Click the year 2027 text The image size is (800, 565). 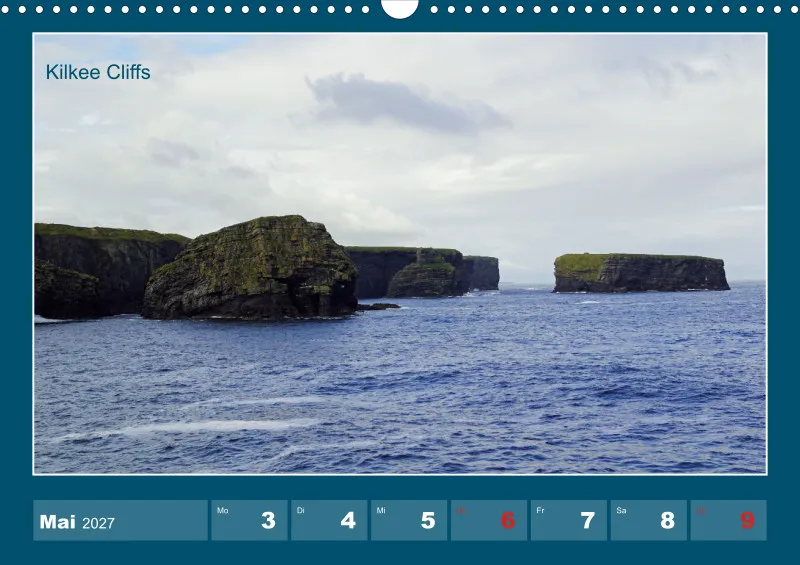point(98,523)
